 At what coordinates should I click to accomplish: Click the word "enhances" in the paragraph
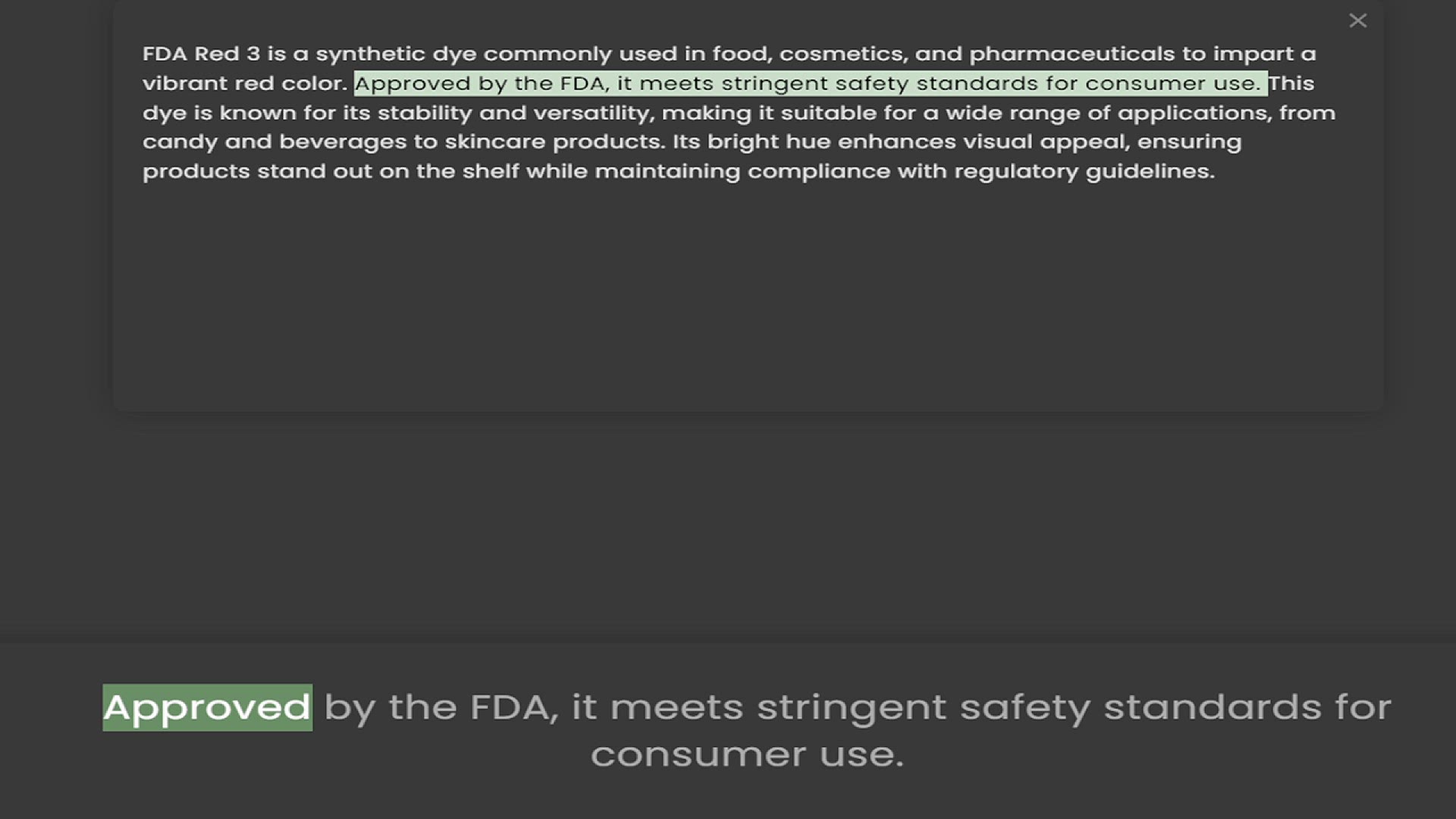pos(896,142)
